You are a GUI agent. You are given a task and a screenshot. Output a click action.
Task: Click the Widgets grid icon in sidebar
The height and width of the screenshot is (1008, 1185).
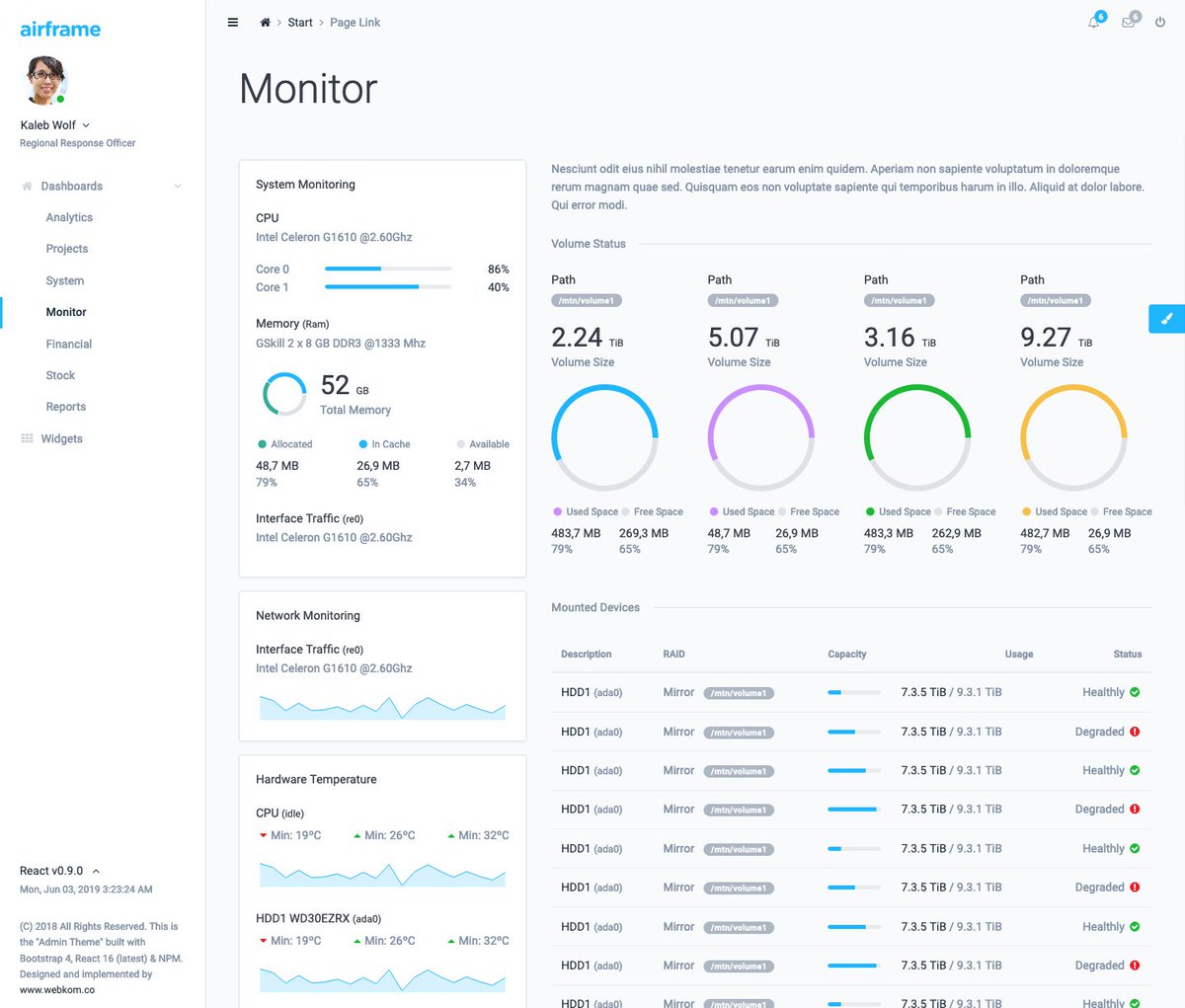[x=27, y=438]
